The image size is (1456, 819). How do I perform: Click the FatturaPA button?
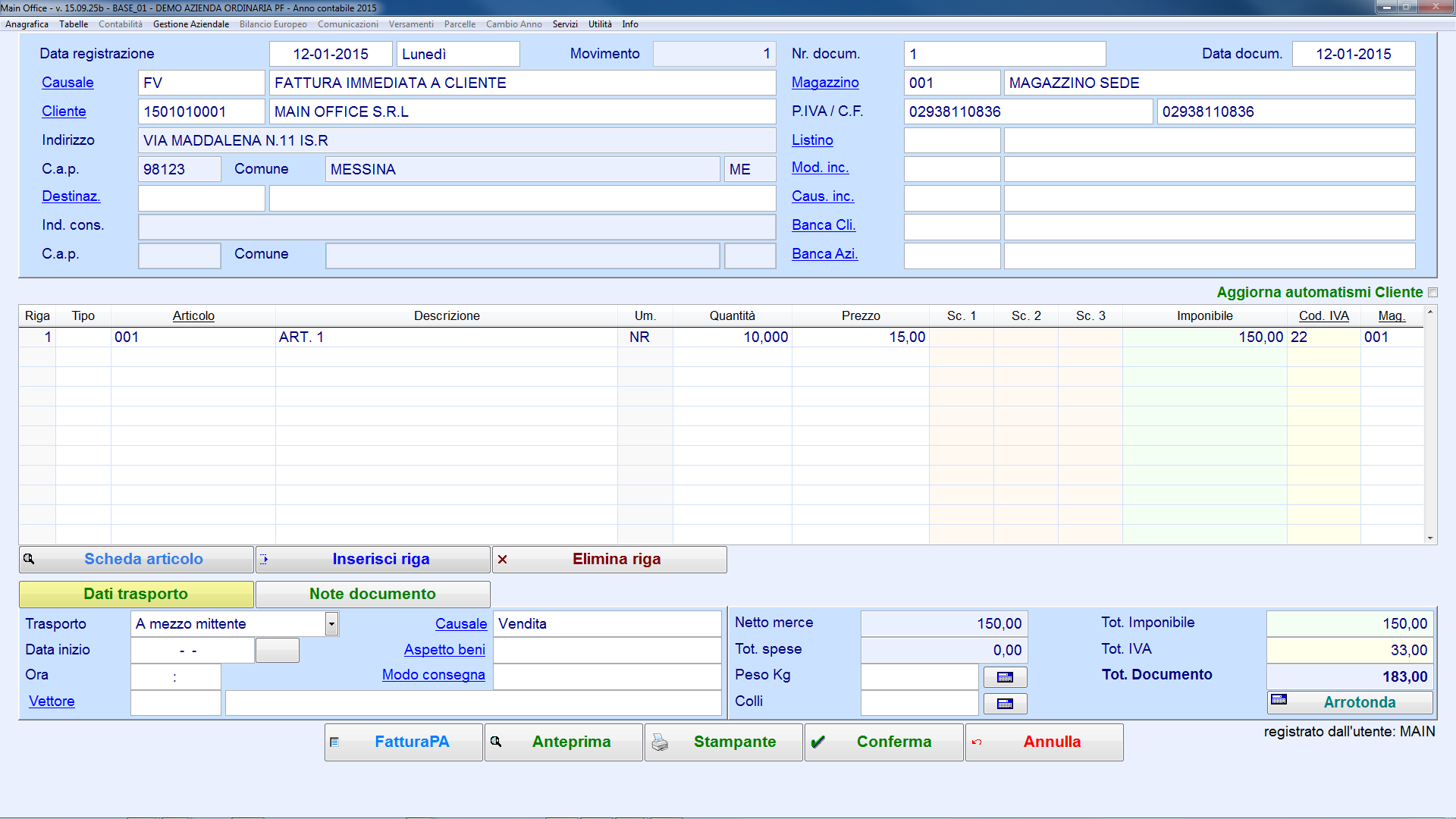point(403,742)
